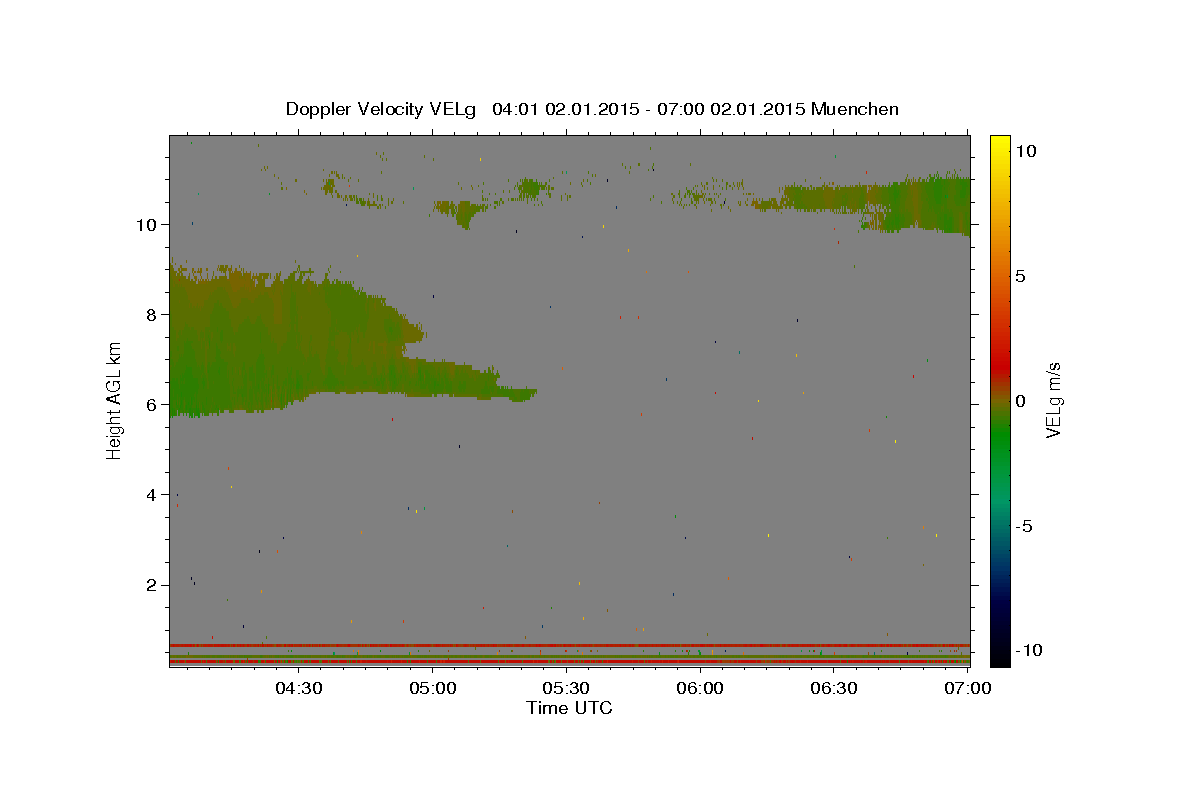Click the 'VELg m/s' colorbar label
Image resolution: width=1200 pixels, height=800 pixels.
1053,400
